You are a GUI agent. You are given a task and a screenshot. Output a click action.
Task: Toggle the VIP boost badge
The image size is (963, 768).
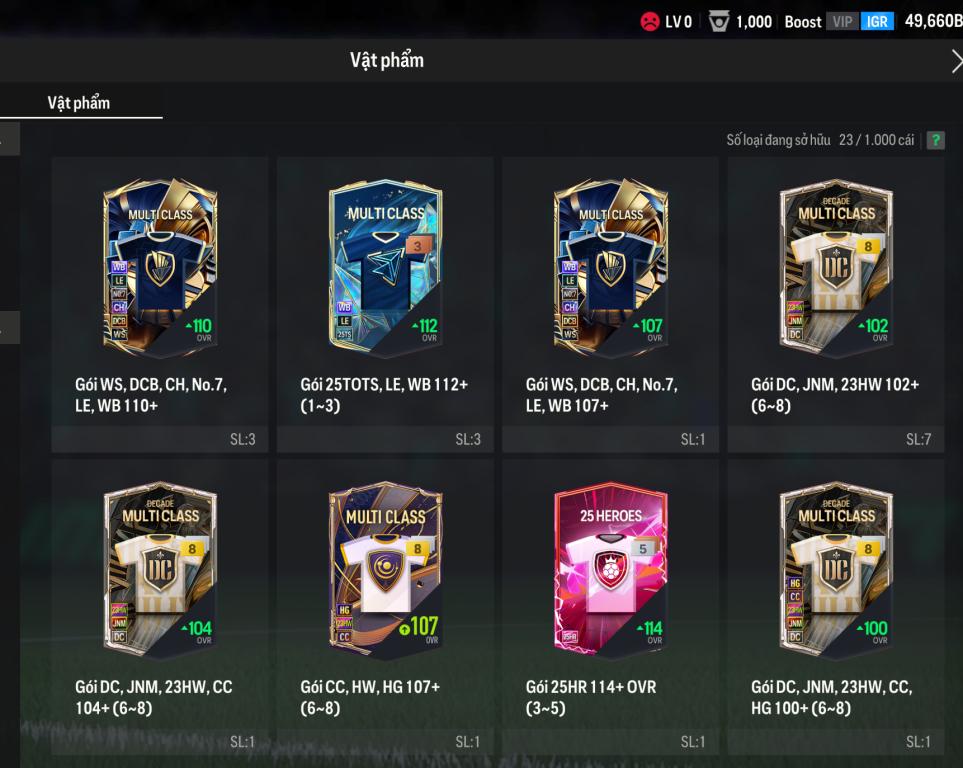(x=842, y=22)
